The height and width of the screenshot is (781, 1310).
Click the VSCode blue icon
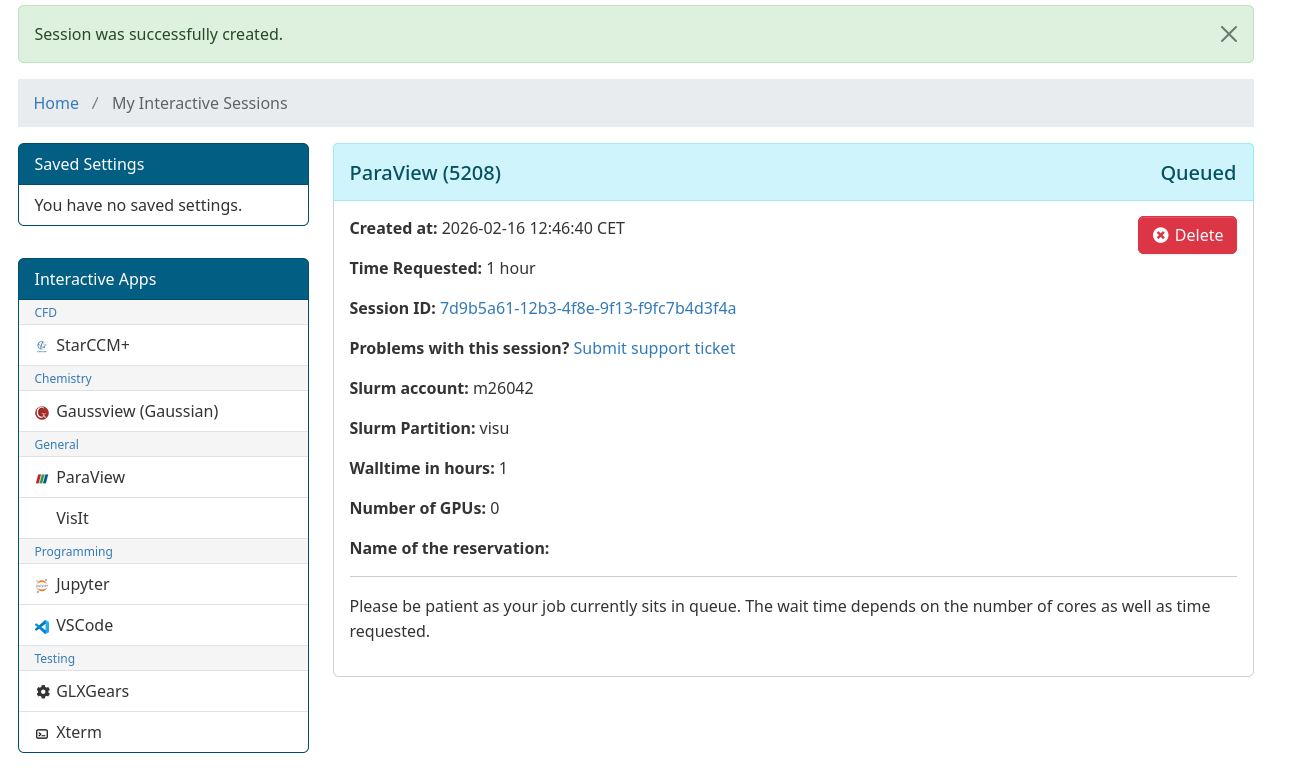pos(42,626)
